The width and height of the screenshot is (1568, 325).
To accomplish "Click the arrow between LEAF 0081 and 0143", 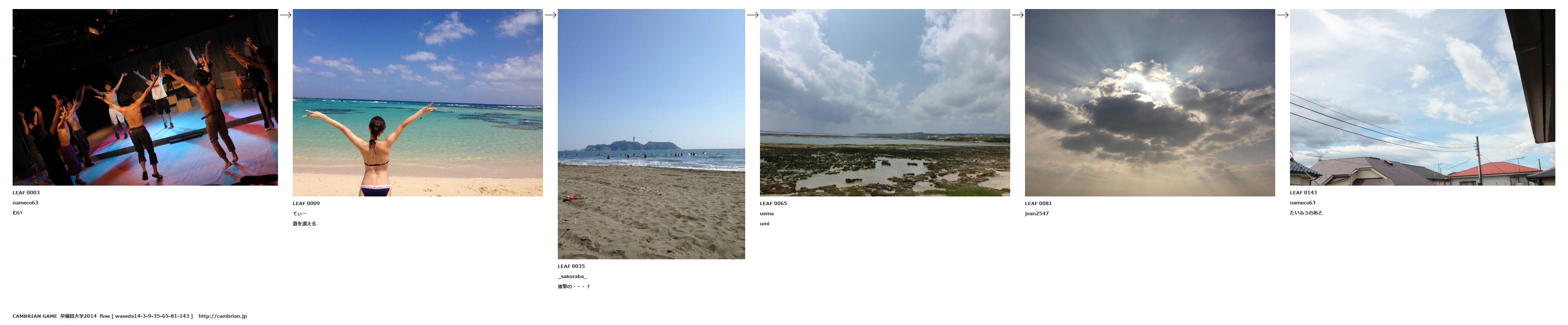I will click(x=1282, y=15).
